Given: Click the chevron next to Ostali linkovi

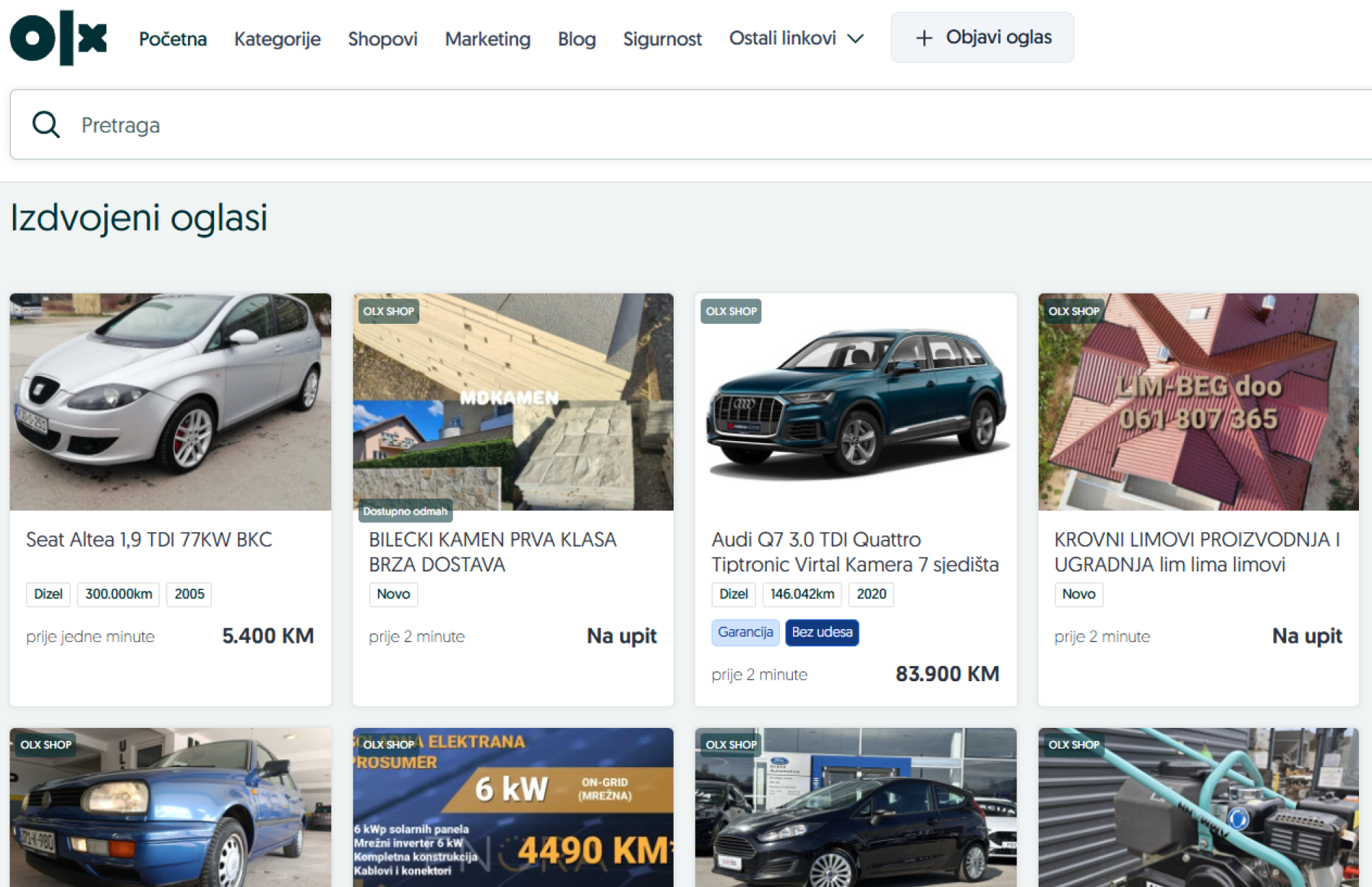Looking at the screenshot, I should (855, 39).
